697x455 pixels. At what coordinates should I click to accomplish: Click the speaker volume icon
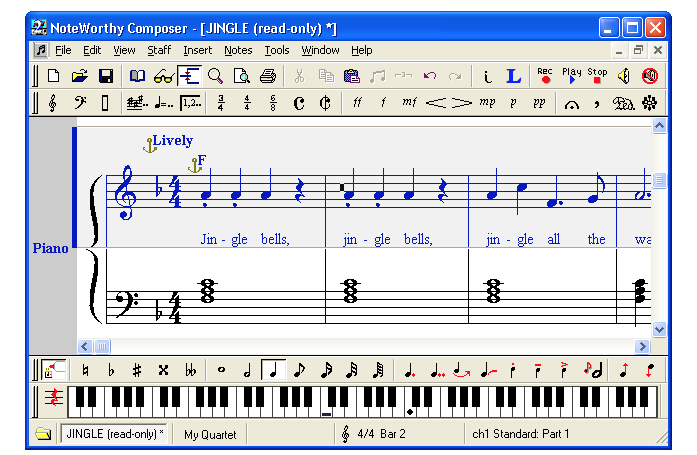click(624, 76)
